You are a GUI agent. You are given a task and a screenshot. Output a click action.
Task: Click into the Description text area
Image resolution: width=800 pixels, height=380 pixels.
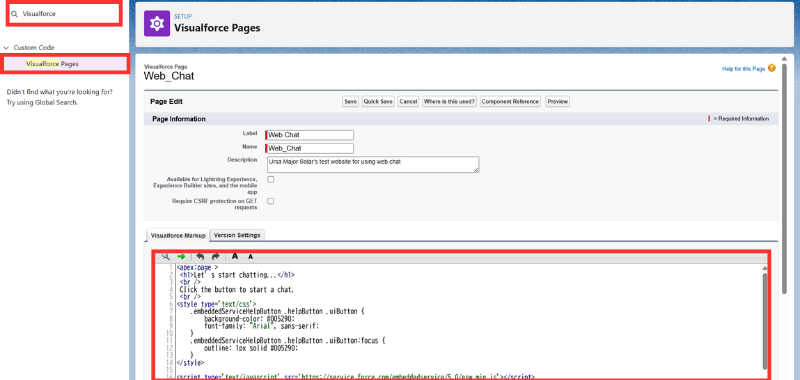click(x=372, y=164)
